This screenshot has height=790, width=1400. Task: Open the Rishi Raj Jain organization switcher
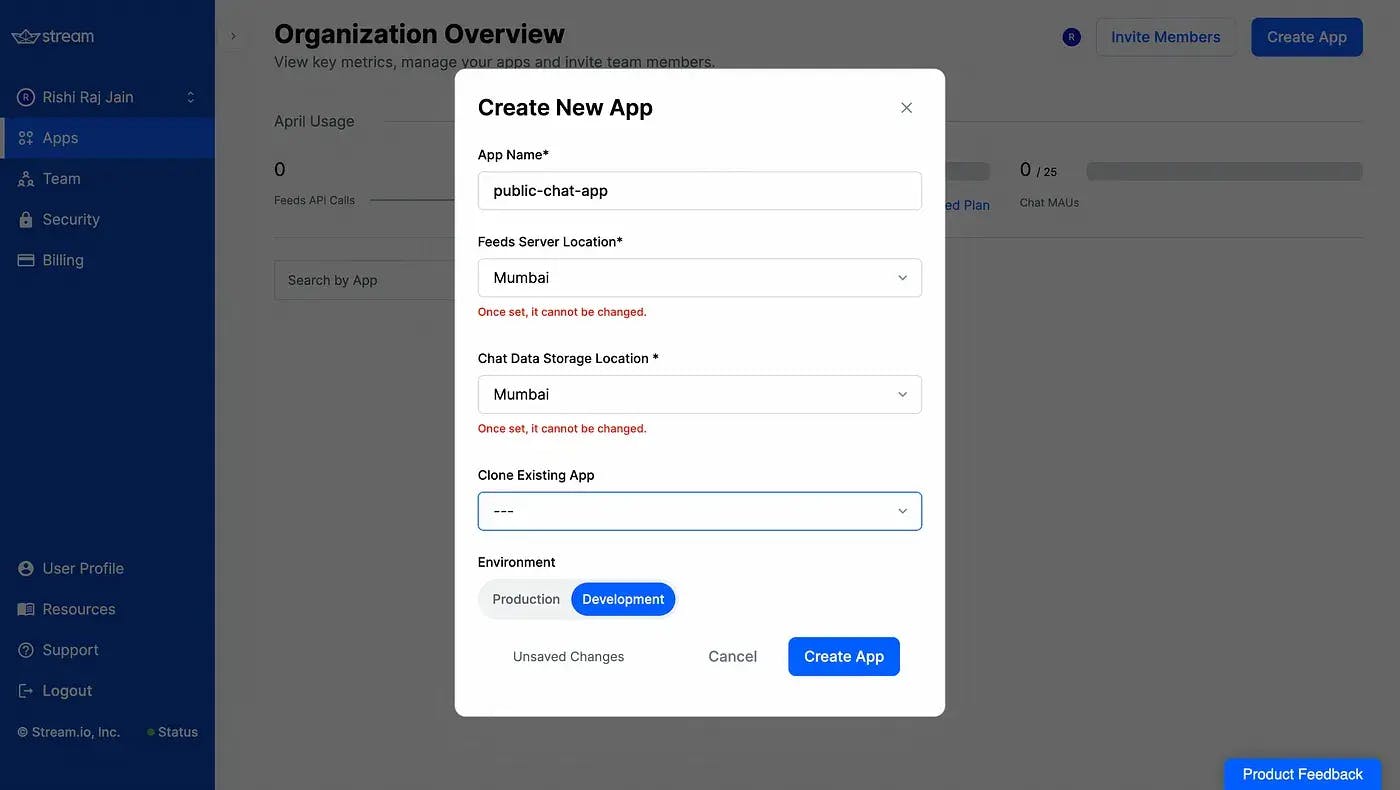tap(107, 97)
